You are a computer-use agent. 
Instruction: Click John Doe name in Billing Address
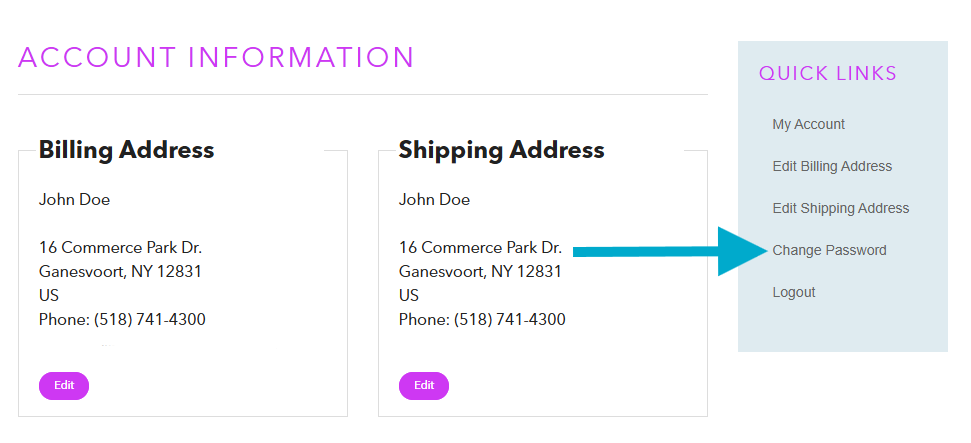tap(74, 199)
